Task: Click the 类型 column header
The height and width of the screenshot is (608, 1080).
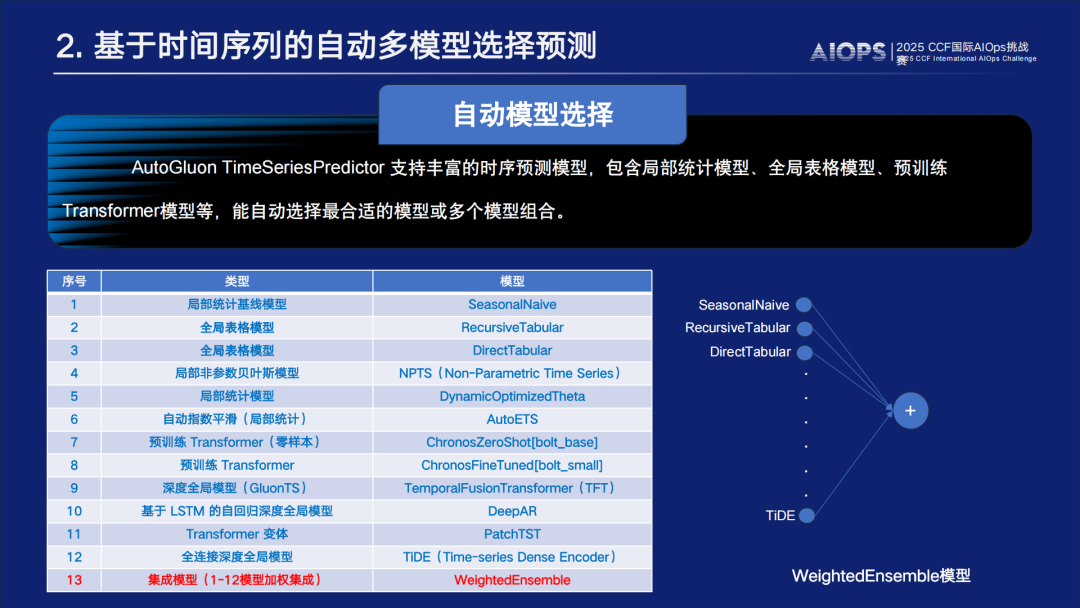Action: (237, 281)
